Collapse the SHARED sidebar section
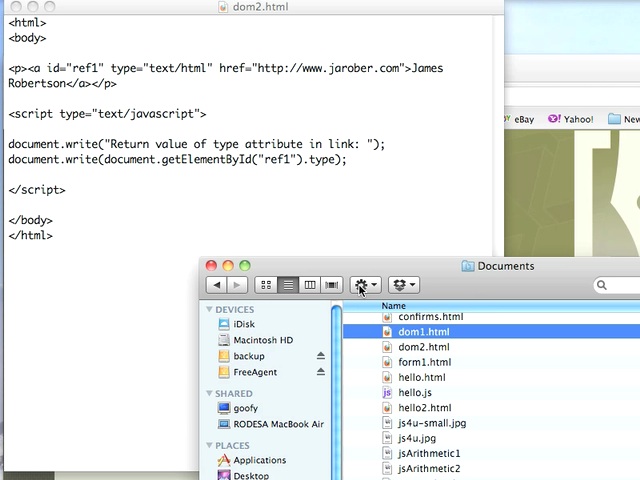640x480 pixels. coord(209,393)
